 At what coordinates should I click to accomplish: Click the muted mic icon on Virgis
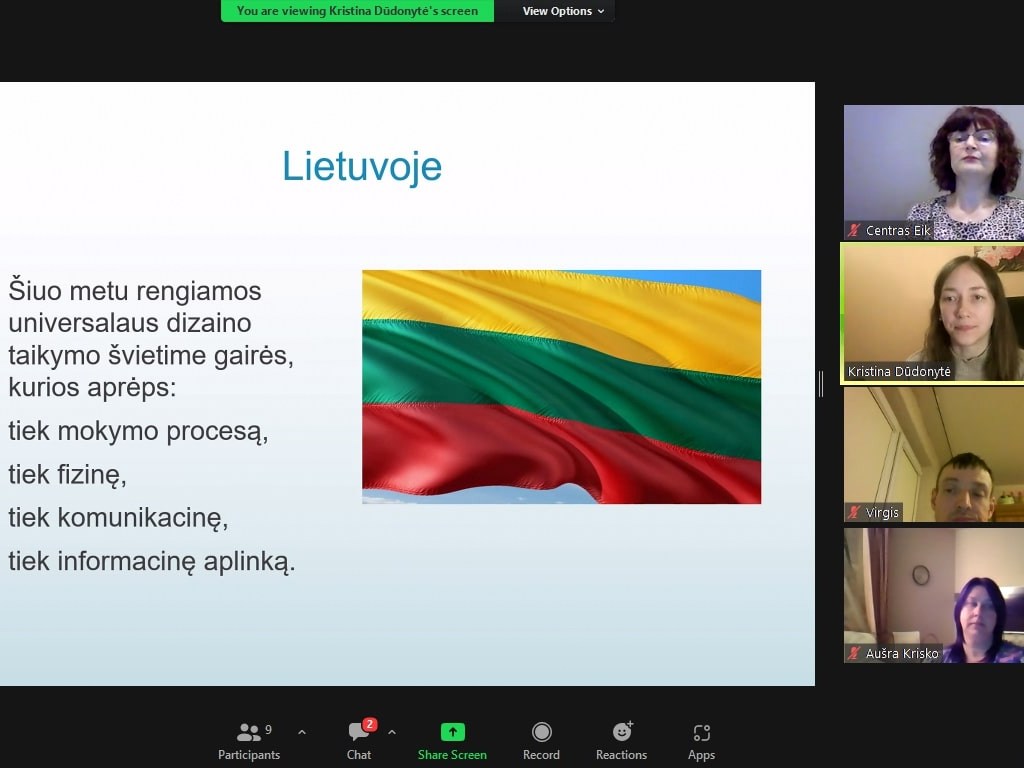pyautogui.click(x=854, y=512)
